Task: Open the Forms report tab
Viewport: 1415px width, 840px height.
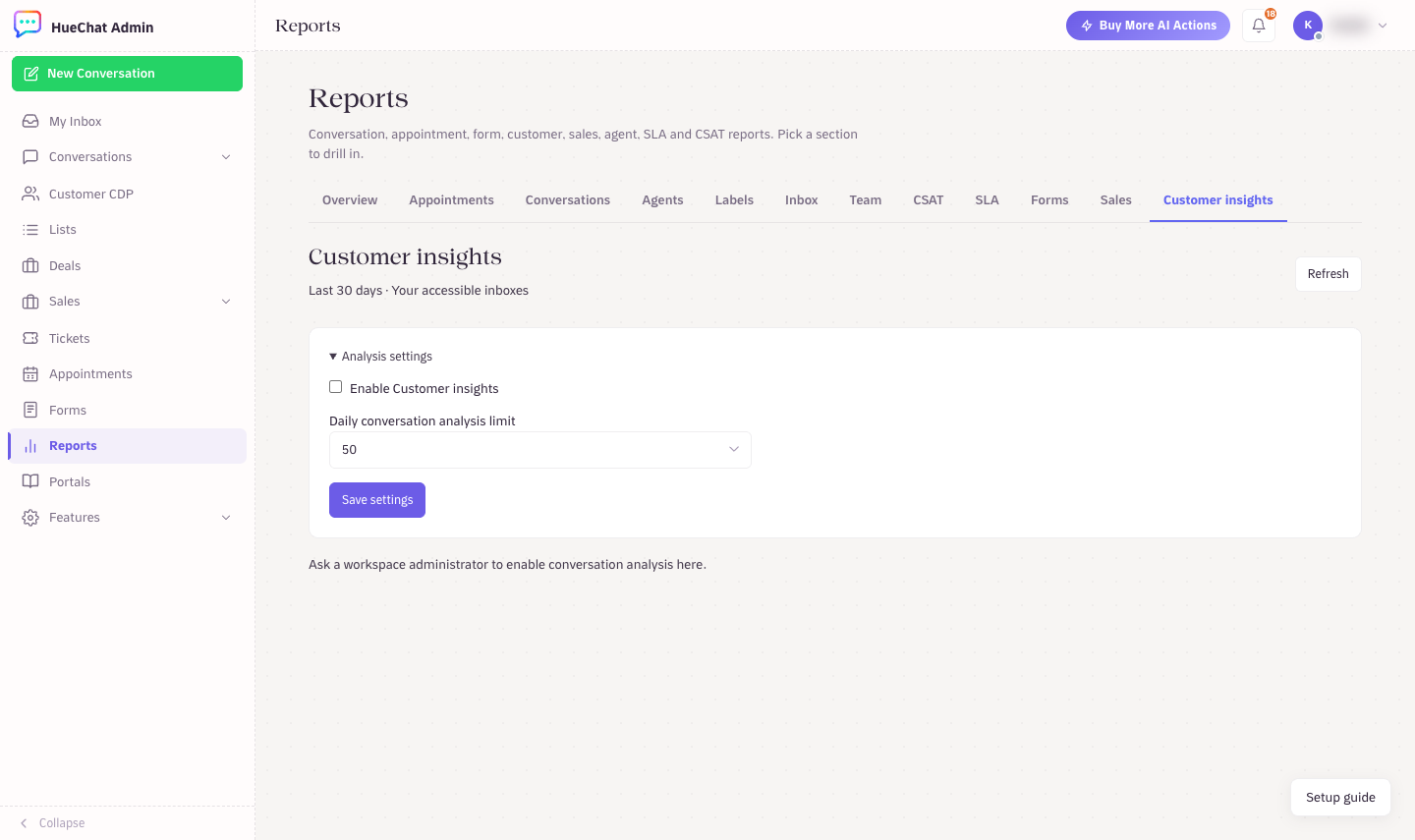Action: (x=1049, y=199)
